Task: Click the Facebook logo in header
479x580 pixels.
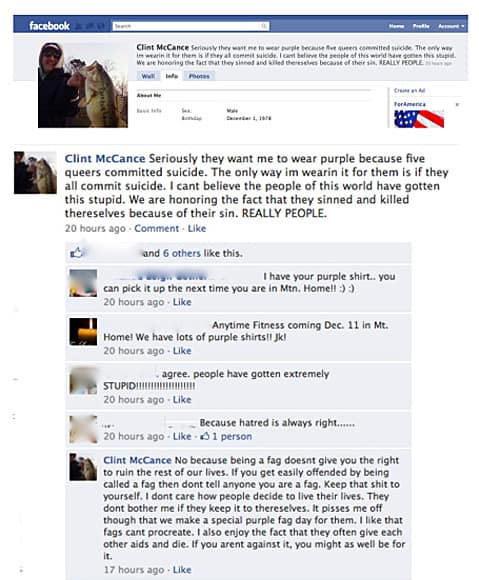Action: click(49, 26)
